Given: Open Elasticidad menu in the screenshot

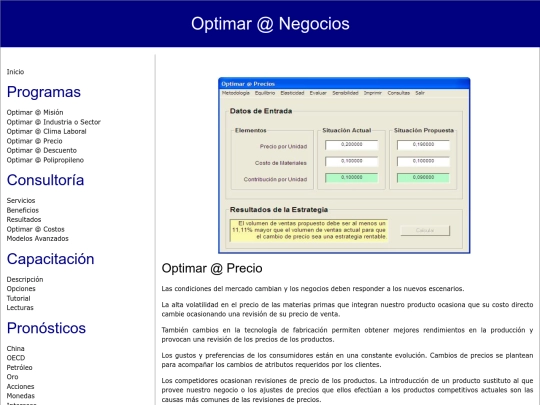Looking at the screenshot, I should tap(292, 93).
